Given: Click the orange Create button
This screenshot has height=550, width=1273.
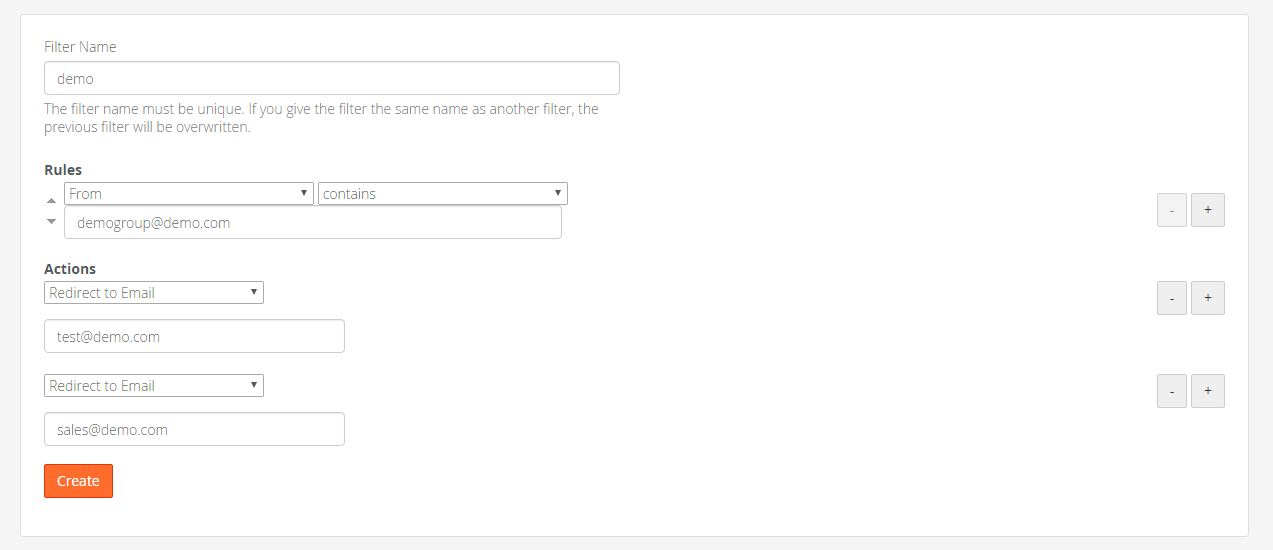Looking at the screenshot, I should (x=78, y=481).
